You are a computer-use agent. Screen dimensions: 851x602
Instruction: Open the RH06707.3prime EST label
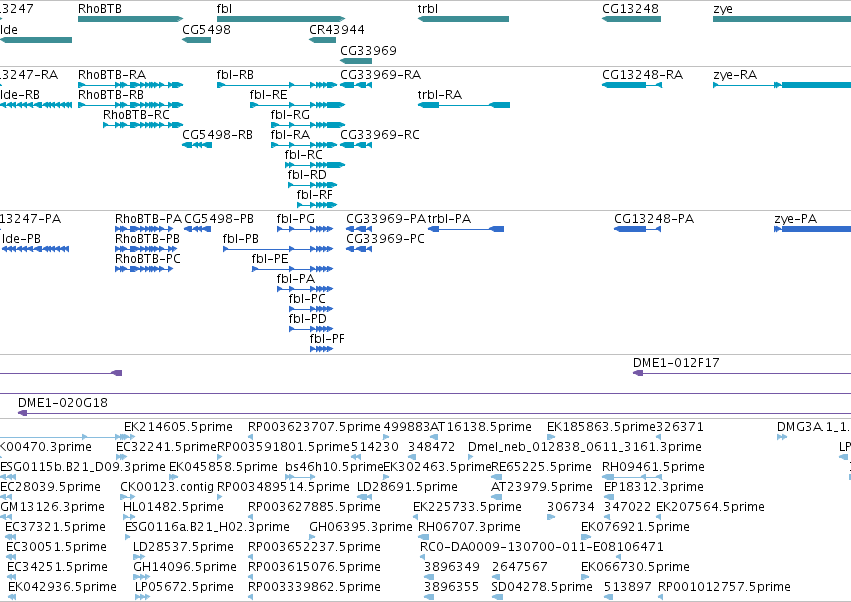tap(469, 527)
